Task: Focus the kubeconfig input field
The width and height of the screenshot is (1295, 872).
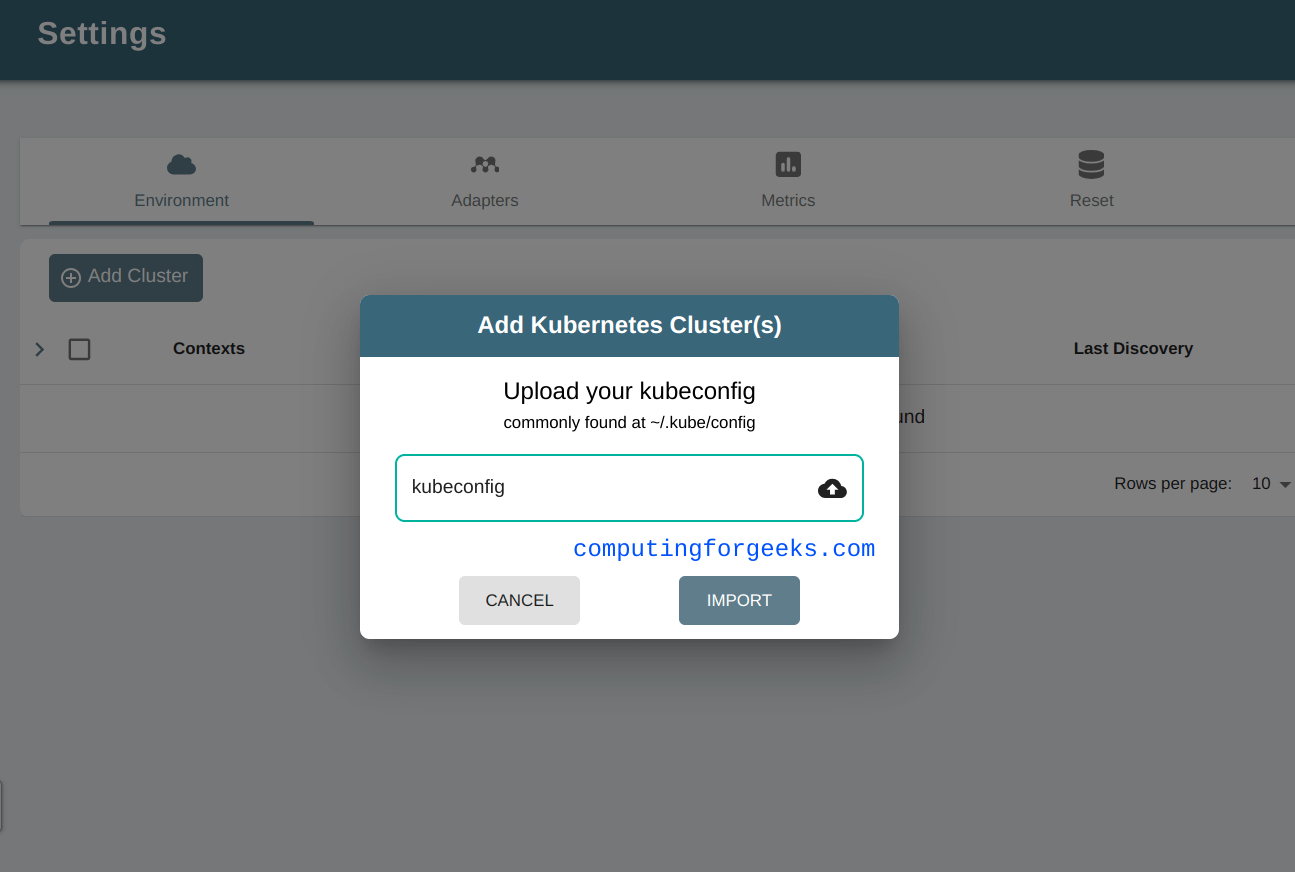Action: pyautogui.click(x=610, y=488)
